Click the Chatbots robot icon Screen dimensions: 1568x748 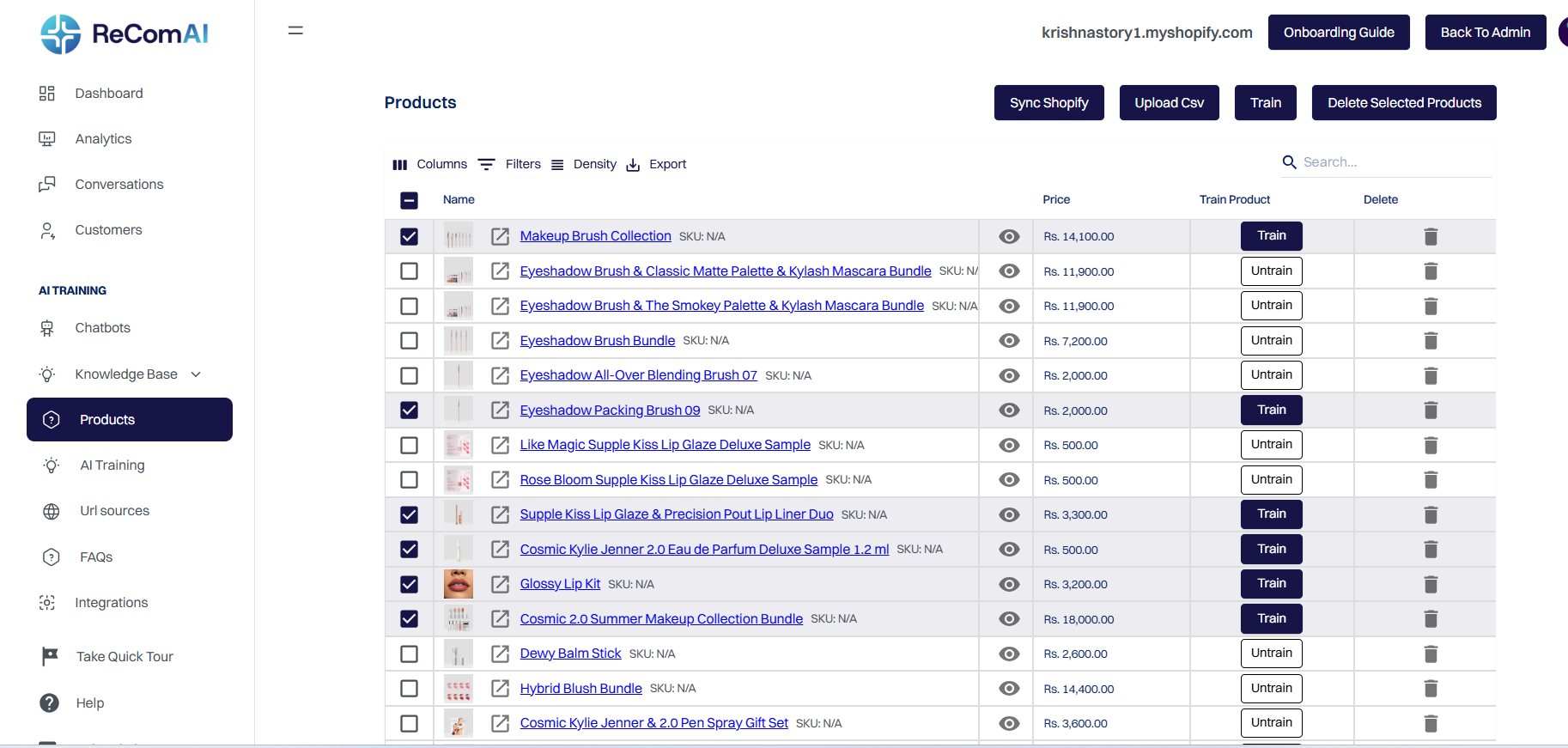(47, 328)
